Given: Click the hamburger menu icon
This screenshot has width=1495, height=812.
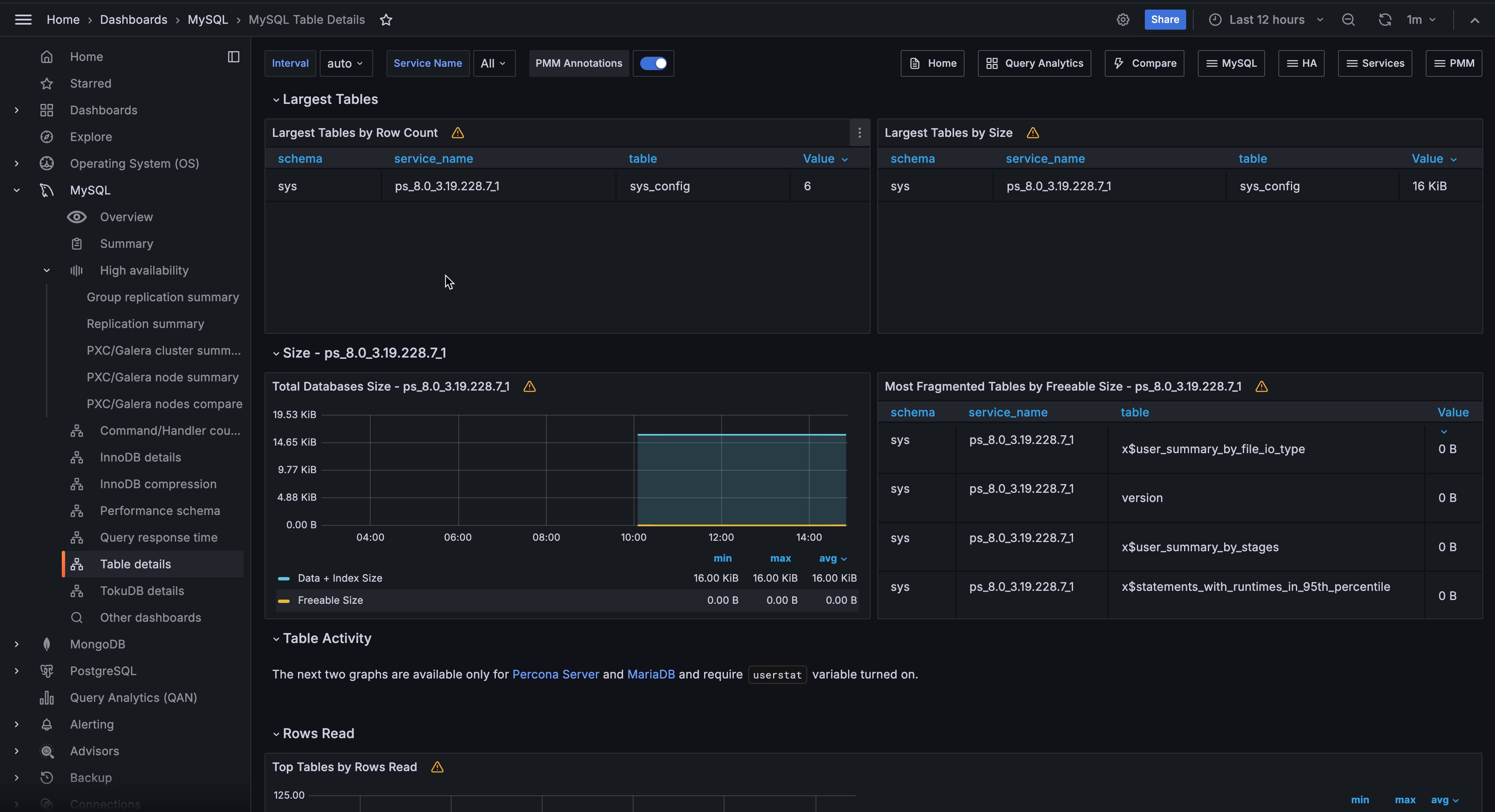Looking at the screenshot, I should [23, 20].
